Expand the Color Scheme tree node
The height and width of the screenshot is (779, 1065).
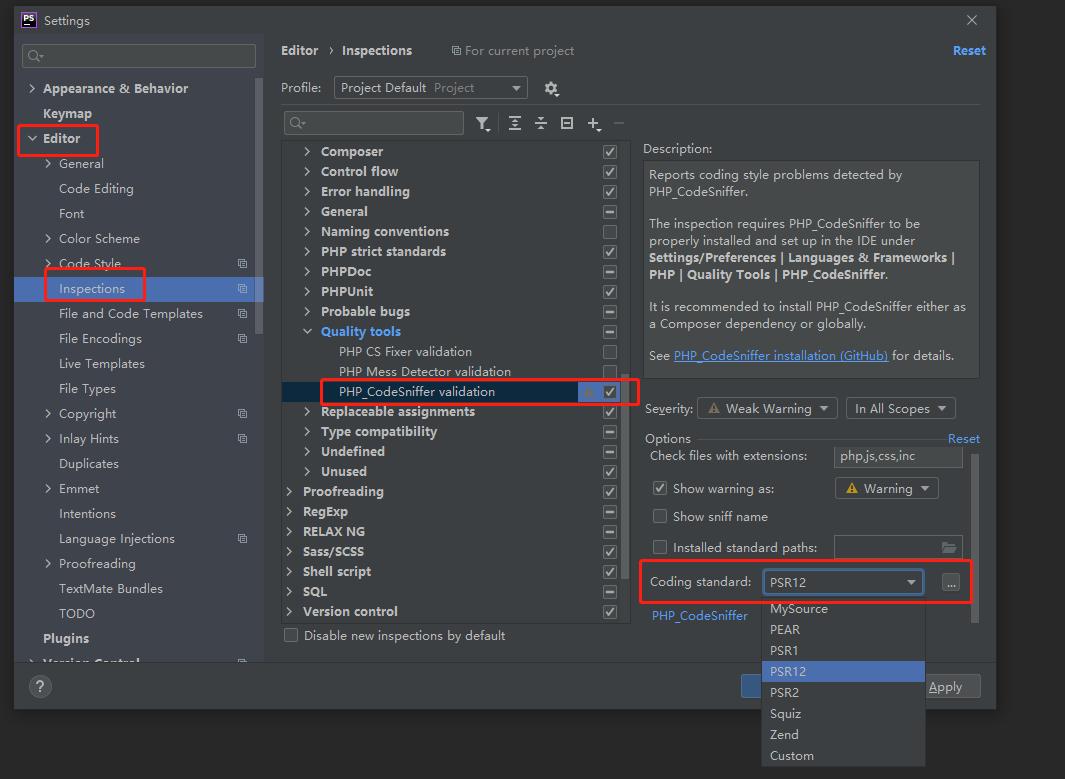coord(48,238)
